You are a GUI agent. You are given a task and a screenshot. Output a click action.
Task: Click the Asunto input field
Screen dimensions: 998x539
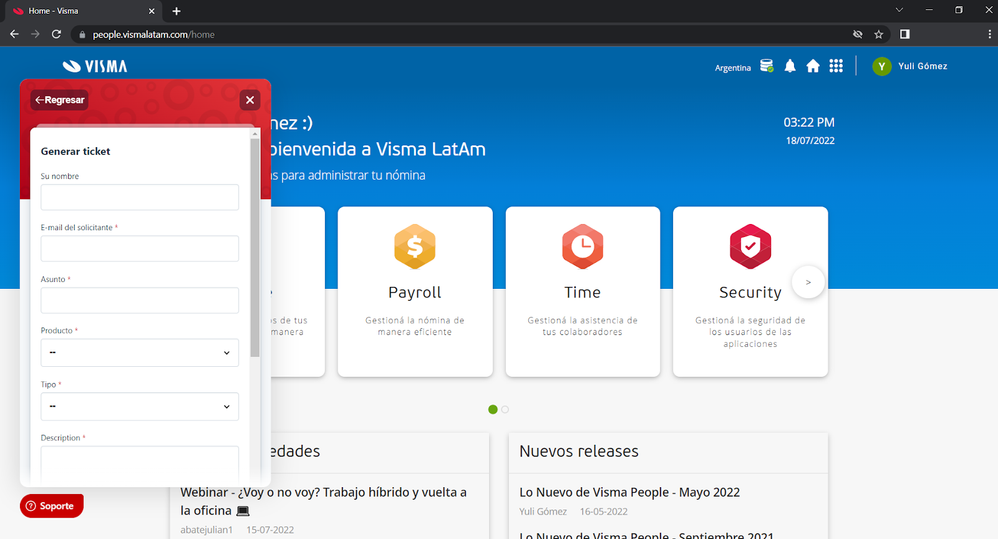coord(139,300)
